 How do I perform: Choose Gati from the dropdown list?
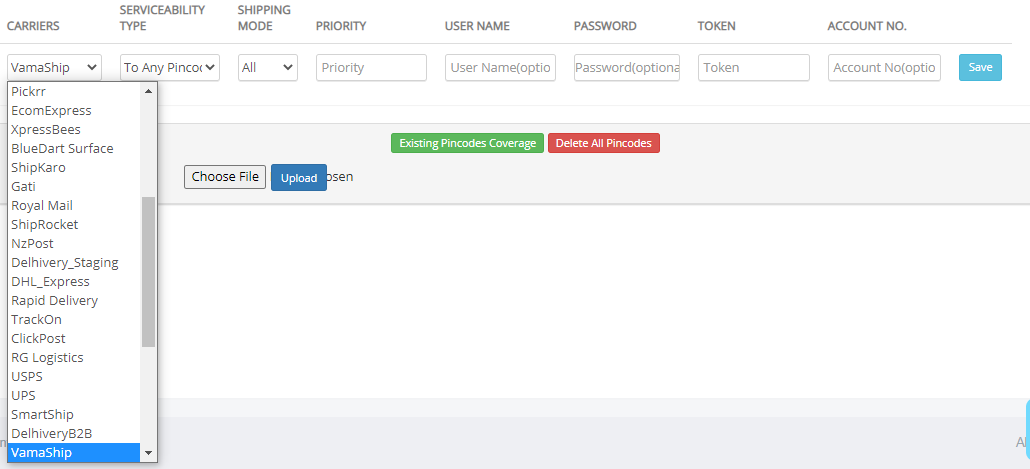pyautogui.click(x=74, y=187)
